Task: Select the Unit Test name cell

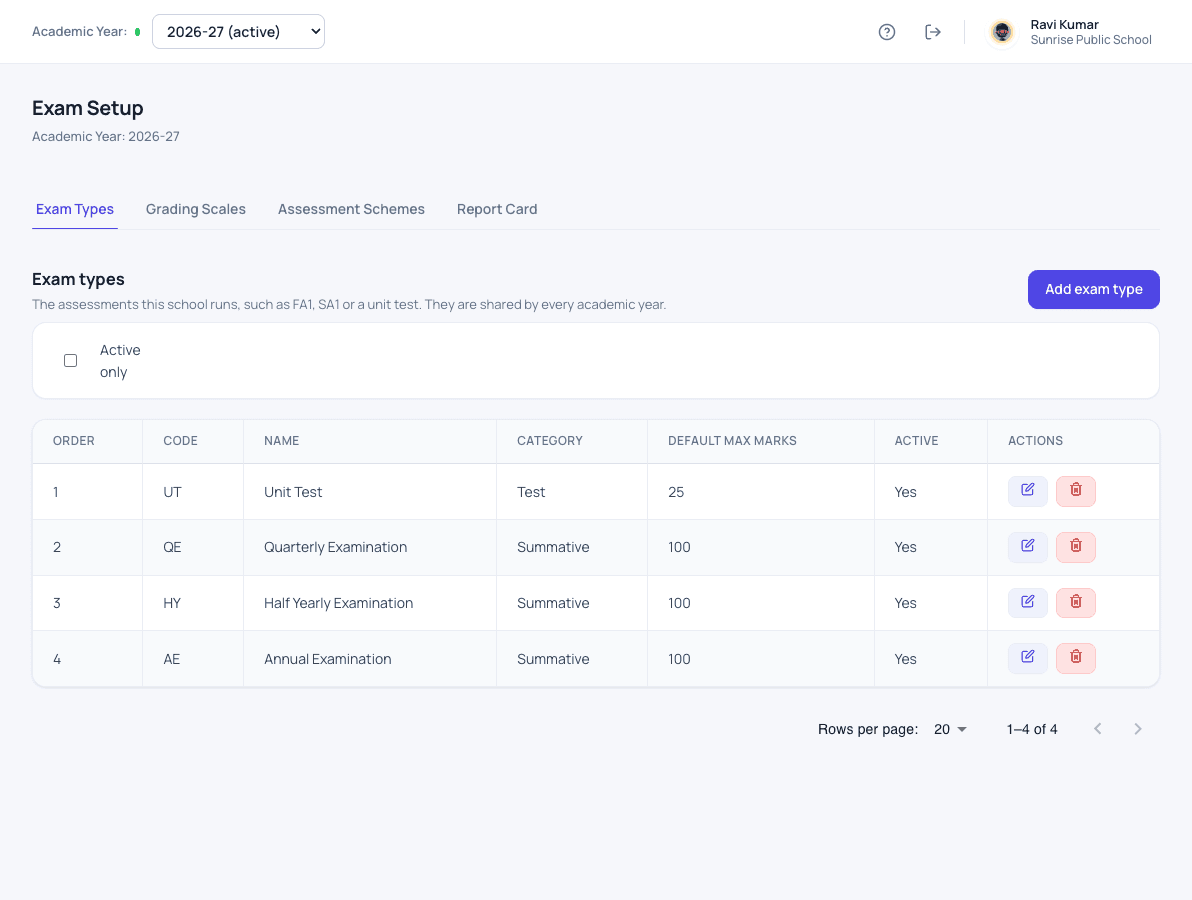Action: pyautogui.click(x=369, y=492)
